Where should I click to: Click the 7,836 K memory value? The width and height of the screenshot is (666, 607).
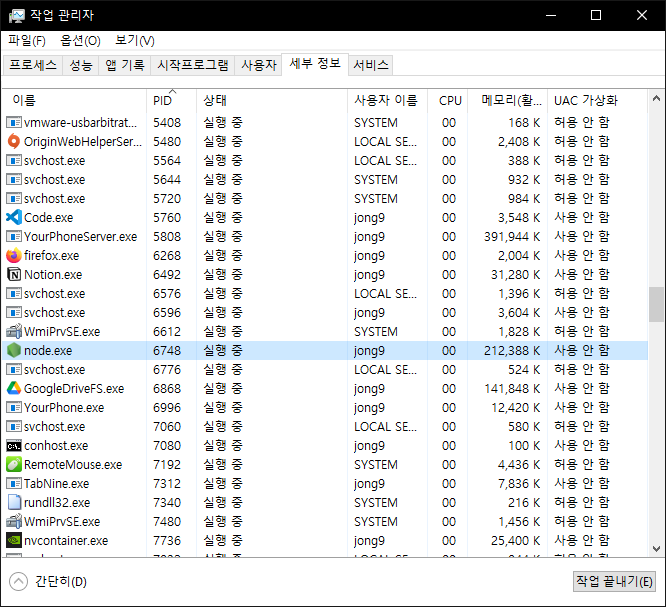[519, 484]
